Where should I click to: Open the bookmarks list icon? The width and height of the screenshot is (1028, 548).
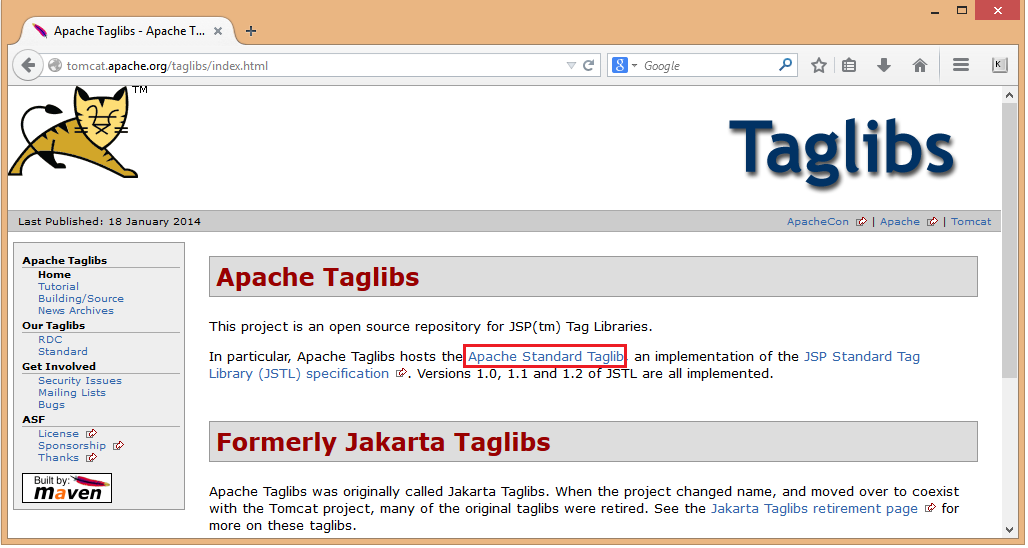click(849, 66)
